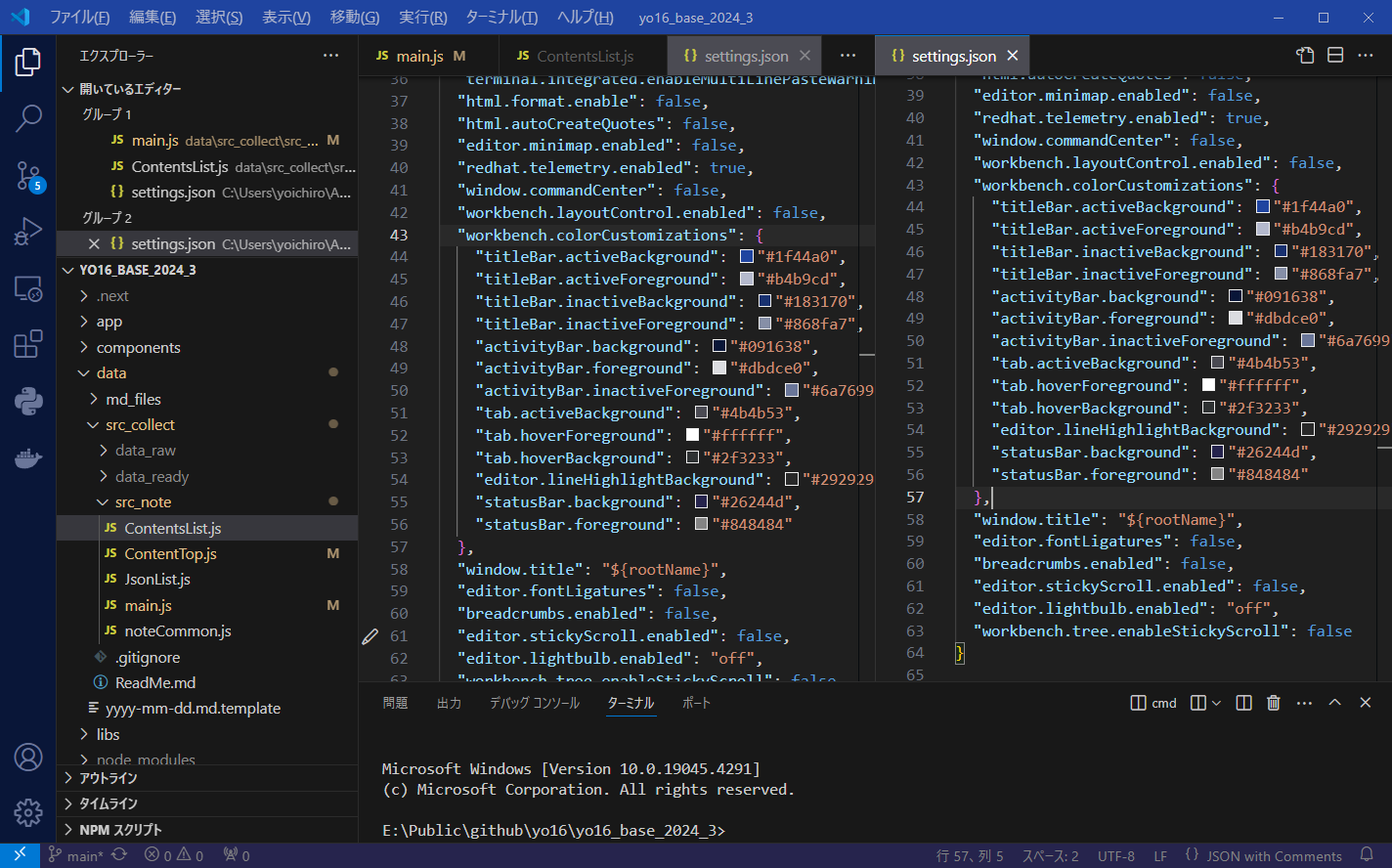The width and height of the screenshot is (1392, 868).
Task: Click #1f44a0 color swatch in left editor
Action: [747, 257]
